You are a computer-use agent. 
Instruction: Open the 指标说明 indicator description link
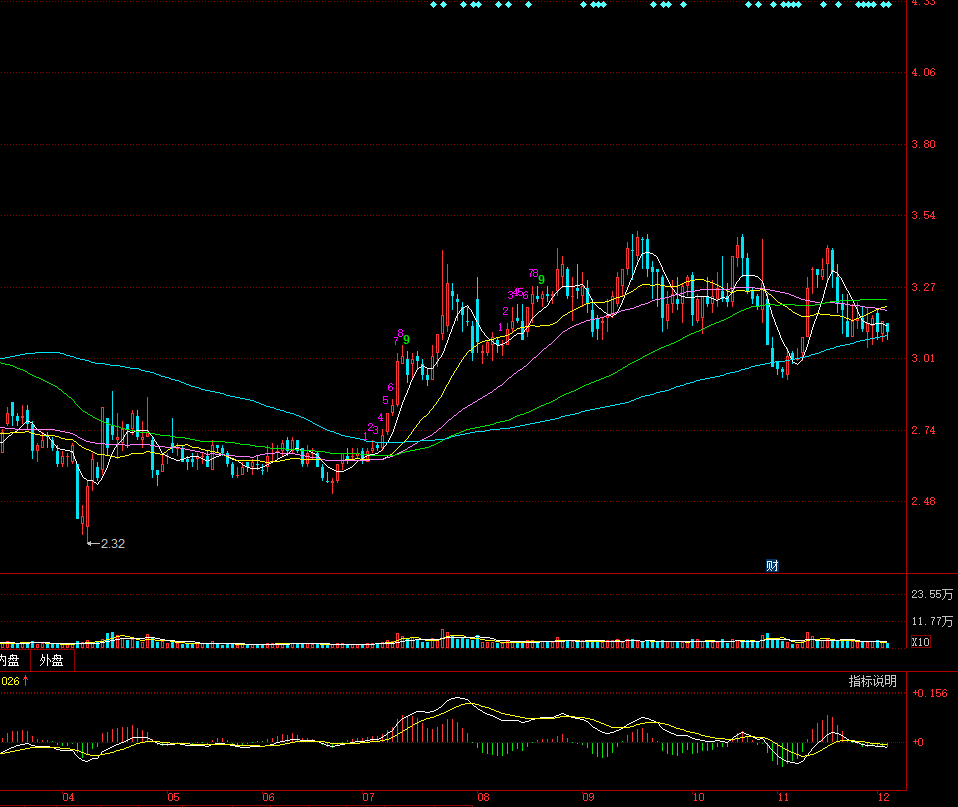point(872,681)
